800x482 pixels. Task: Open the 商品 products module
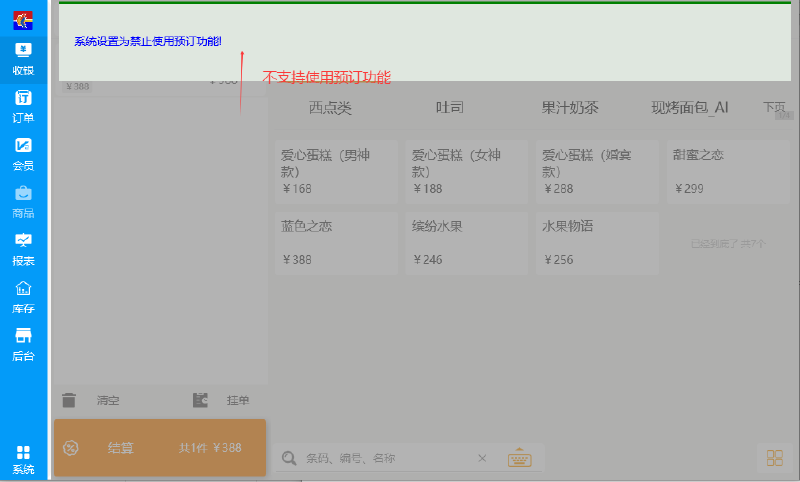(23, 202)
